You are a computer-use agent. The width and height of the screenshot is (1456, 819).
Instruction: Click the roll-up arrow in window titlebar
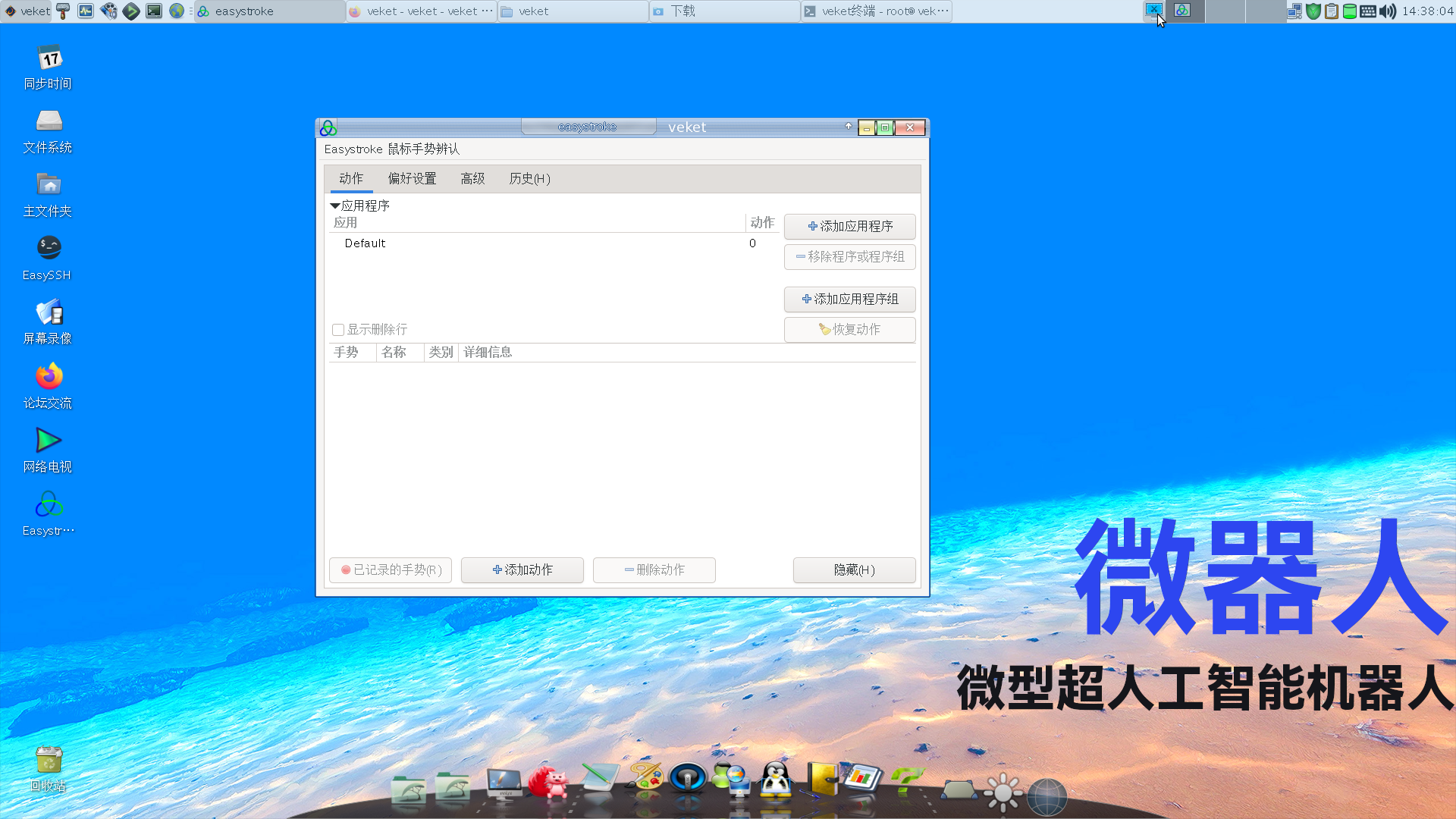(x=848, y=127)
